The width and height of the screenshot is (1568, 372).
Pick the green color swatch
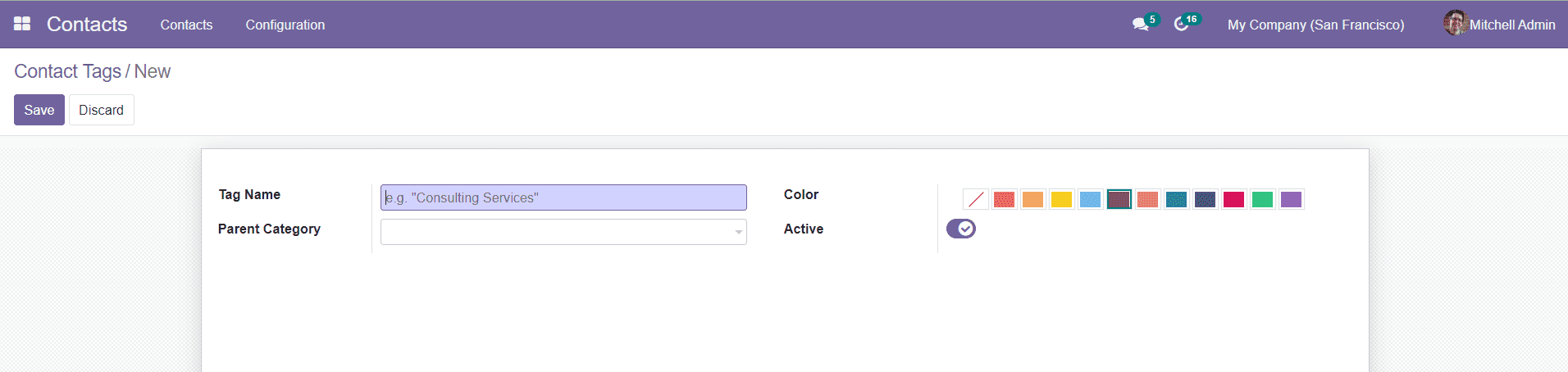pyautogui.click(x=1262, y=199)
